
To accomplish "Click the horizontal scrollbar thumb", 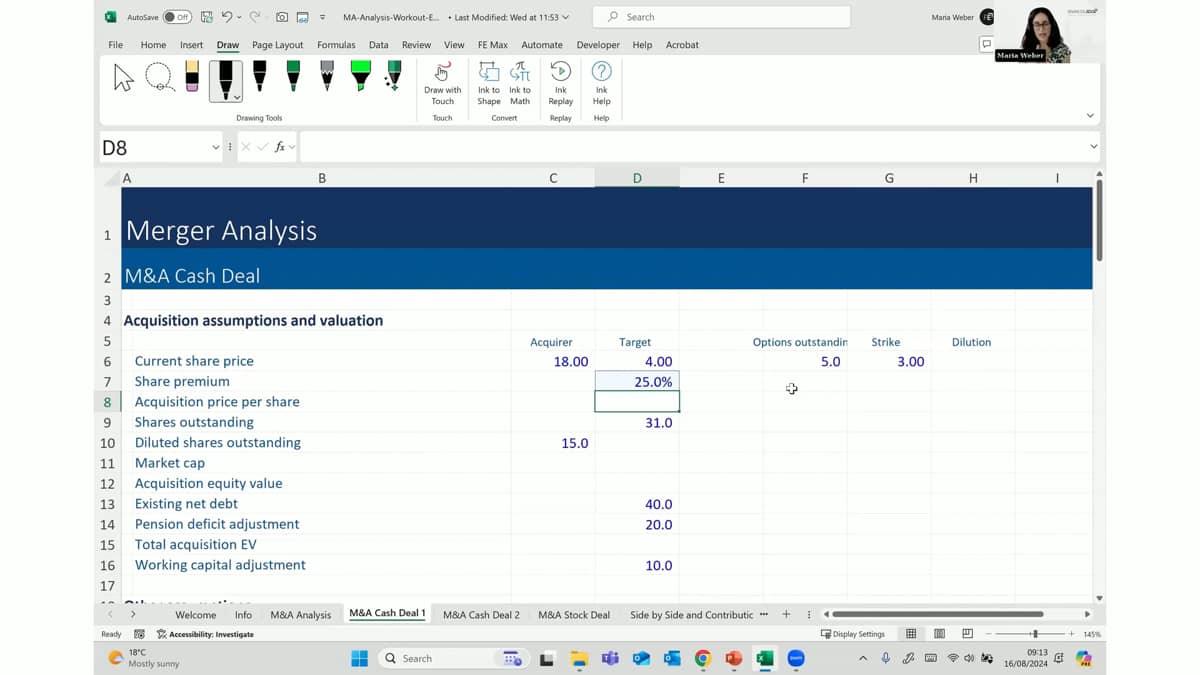I will click(937, 614).
